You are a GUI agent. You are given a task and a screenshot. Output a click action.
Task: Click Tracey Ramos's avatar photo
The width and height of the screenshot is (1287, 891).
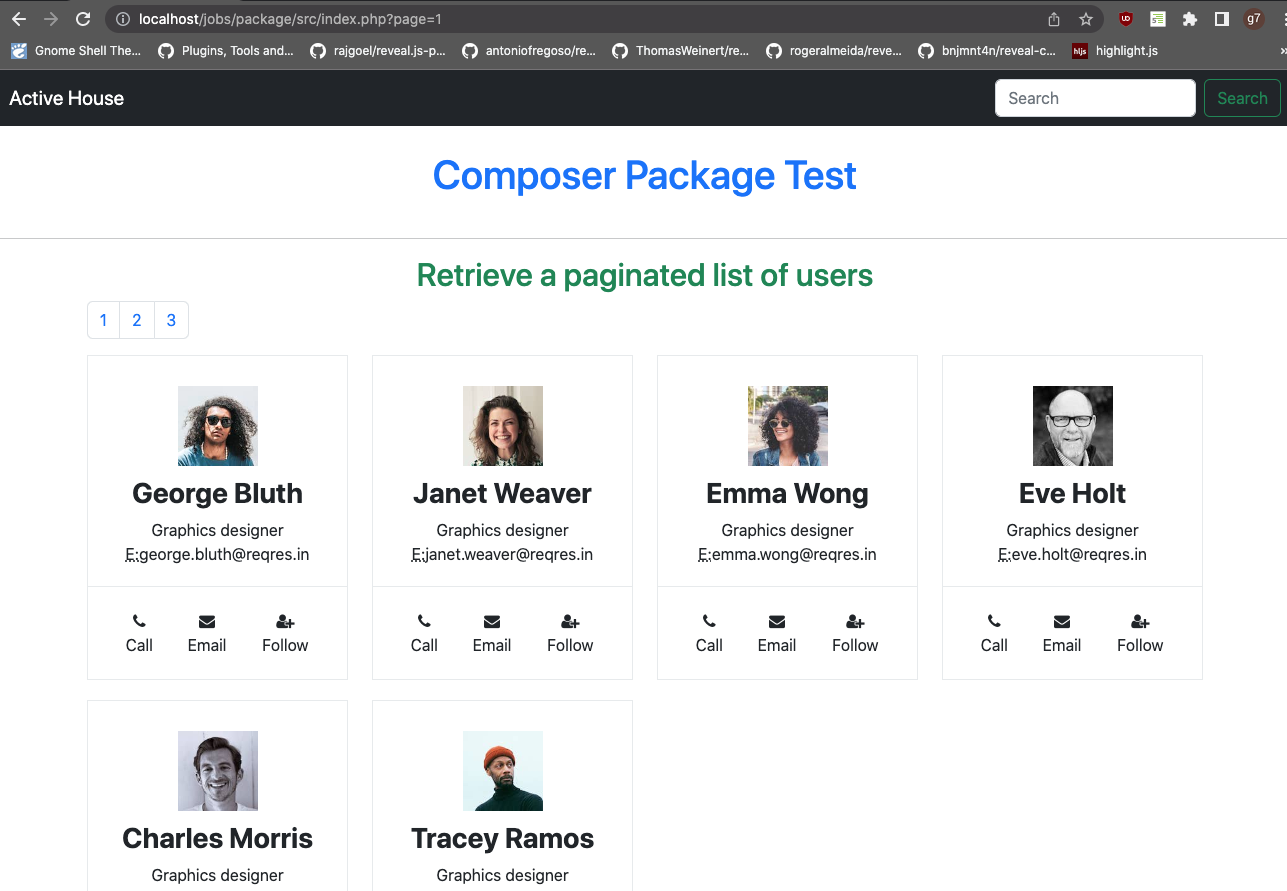(503, 771)
